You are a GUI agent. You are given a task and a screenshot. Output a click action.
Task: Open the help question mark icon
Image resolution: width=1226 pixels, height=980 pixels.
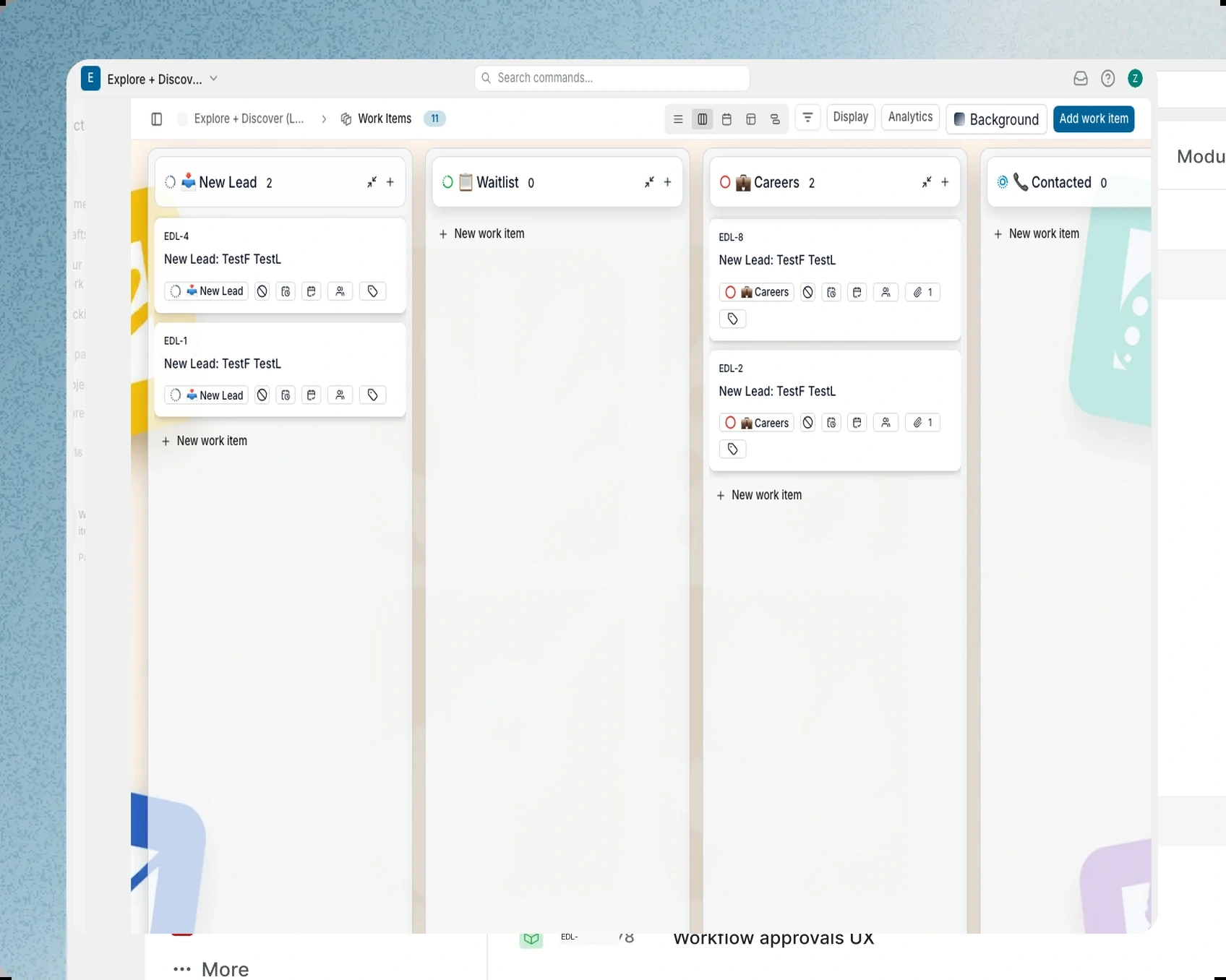click(1107, 79)
